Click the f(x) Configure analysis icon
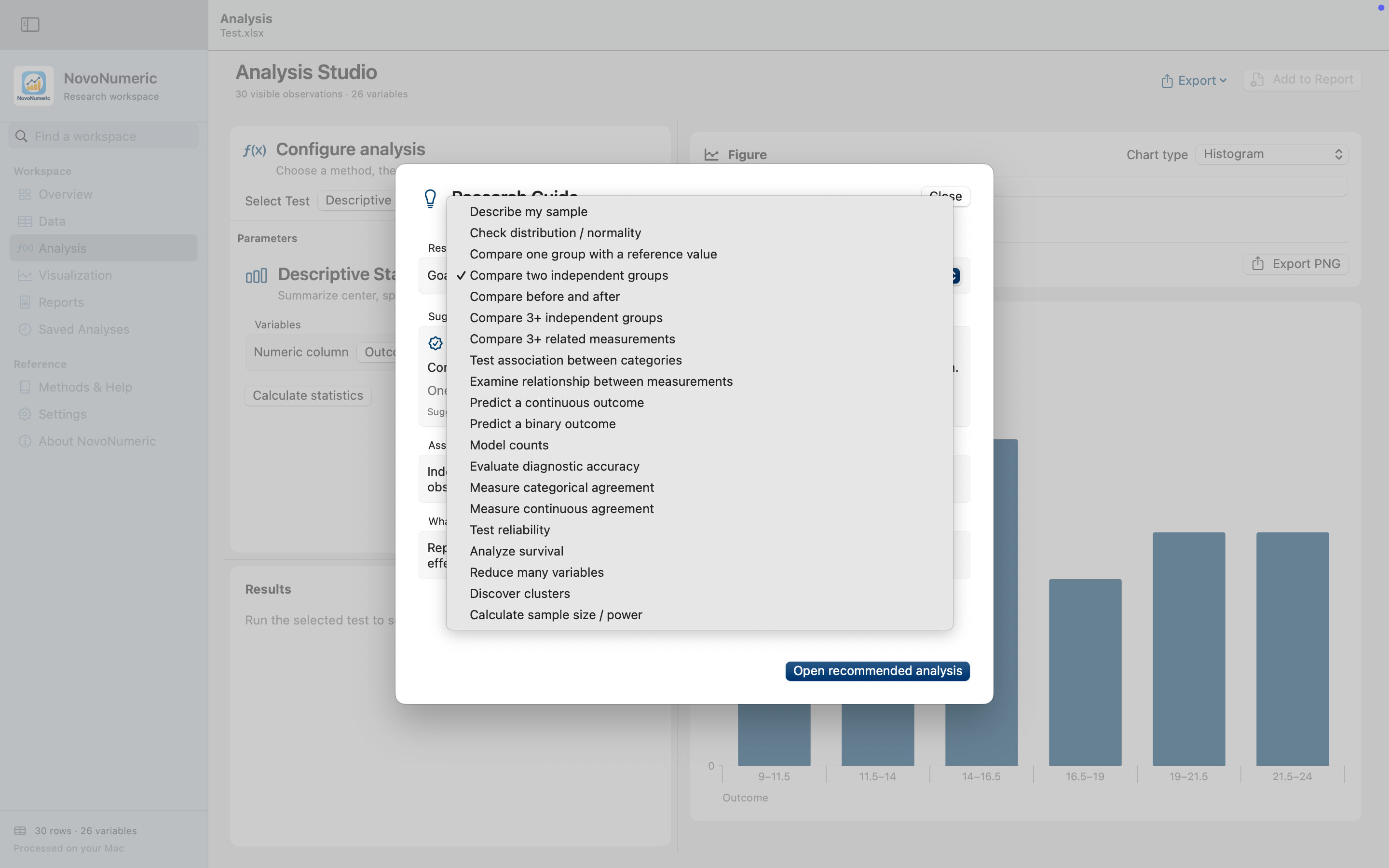 click(254, 150)
